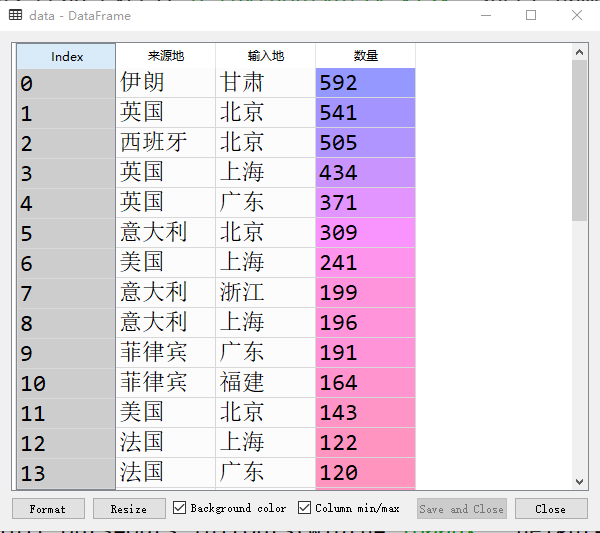600x533 pixels.
Task: Select 法国 in row 13
Action: (166, 473)
